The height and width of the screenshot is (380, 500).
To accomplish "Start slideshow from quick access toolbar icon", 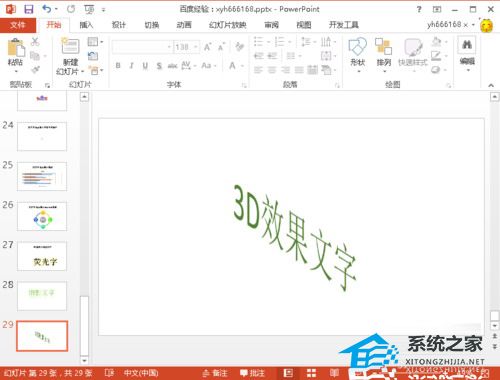I will coord(89,9).
